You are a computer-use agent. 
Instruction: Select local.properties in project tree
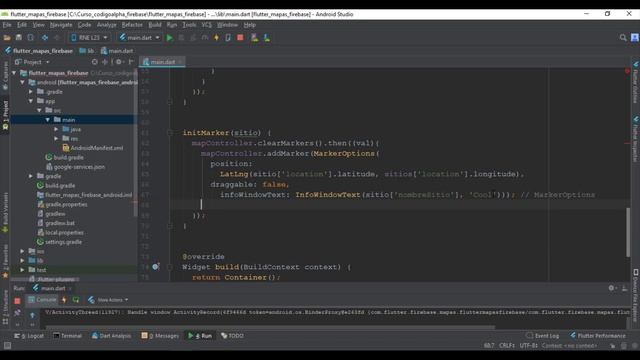60,233
